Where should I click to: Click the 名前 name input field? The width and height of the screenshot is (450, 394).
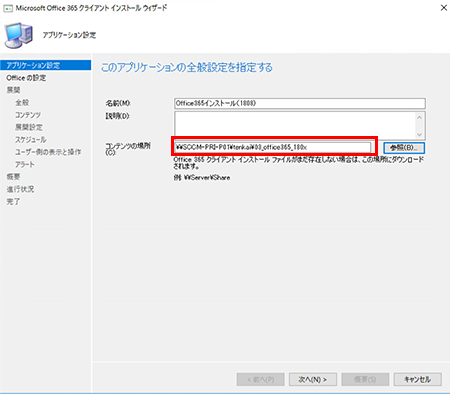tap(300, 103)
